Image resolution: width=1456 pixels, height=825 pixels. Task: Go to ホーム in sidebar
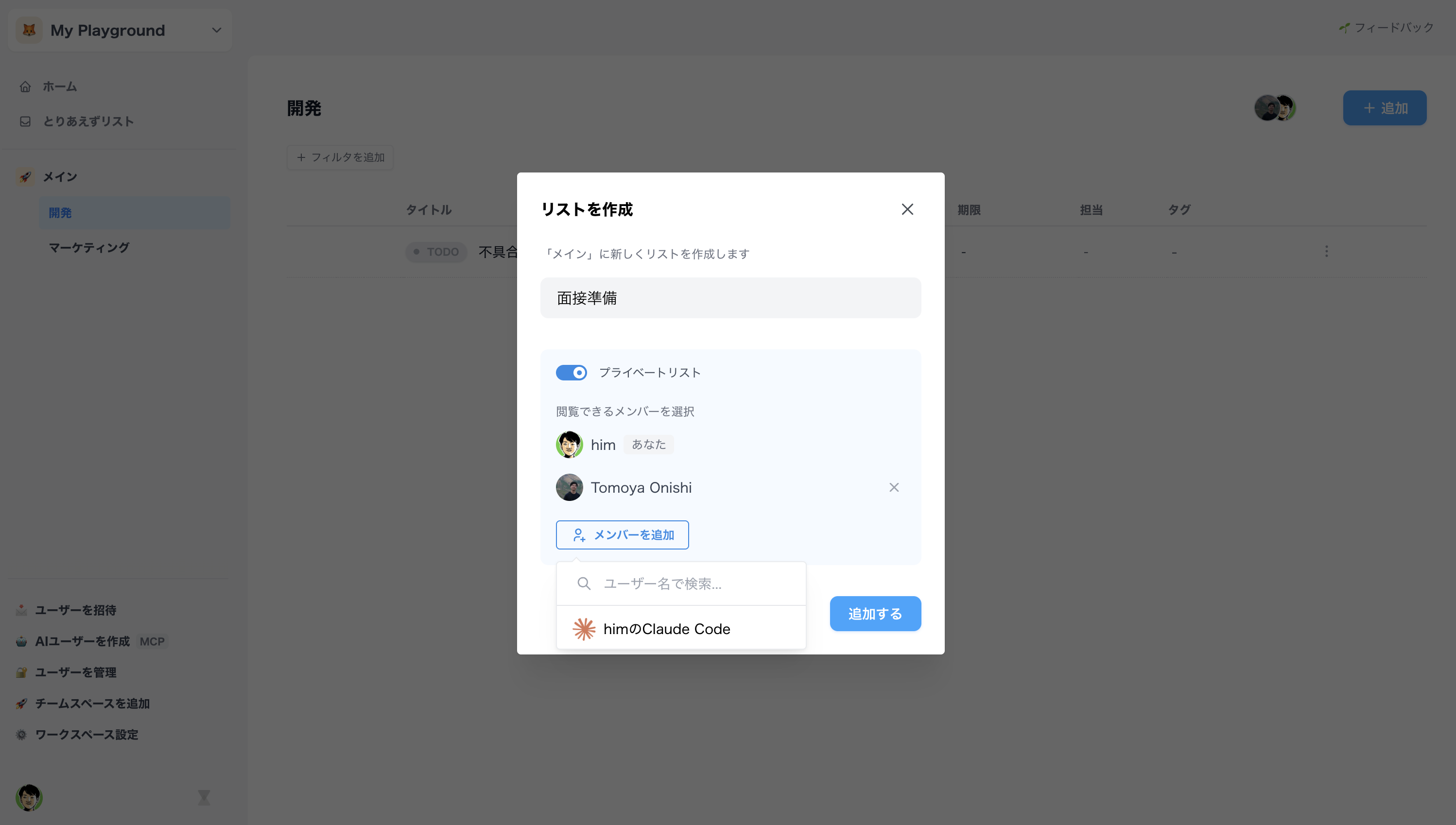(x=59, y=86)
